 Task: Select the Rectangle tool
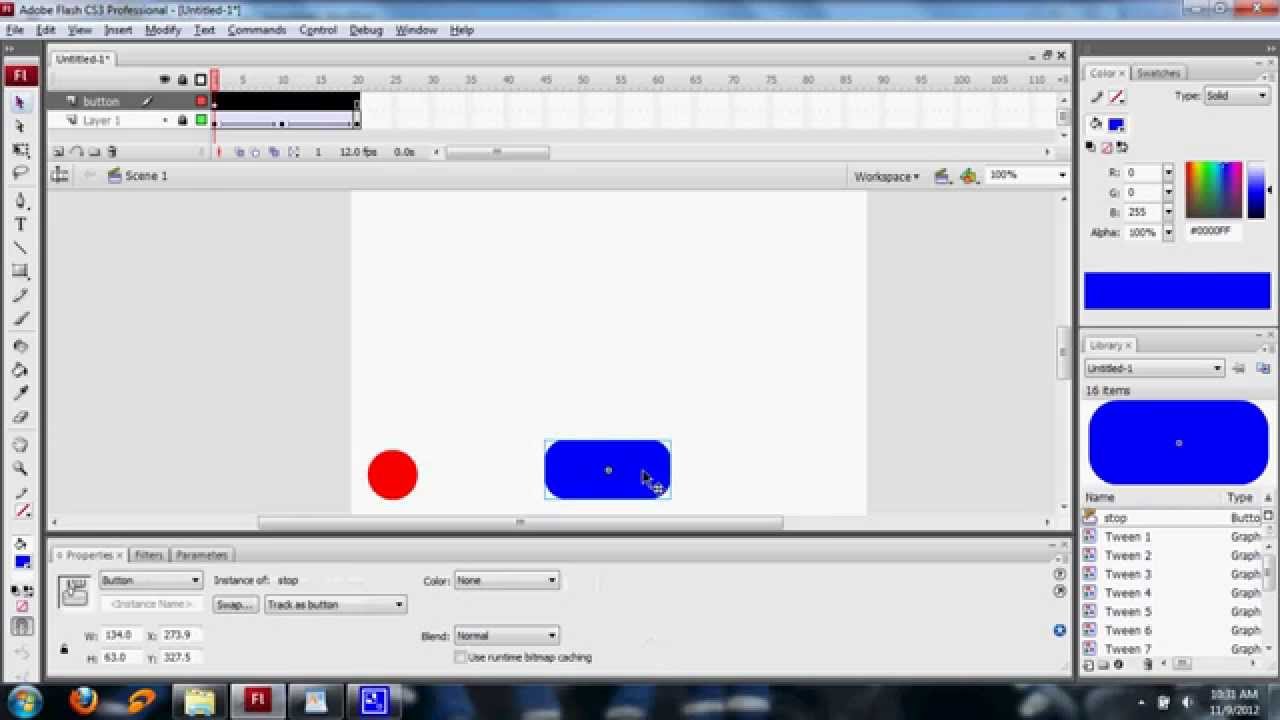pos(20,271)
